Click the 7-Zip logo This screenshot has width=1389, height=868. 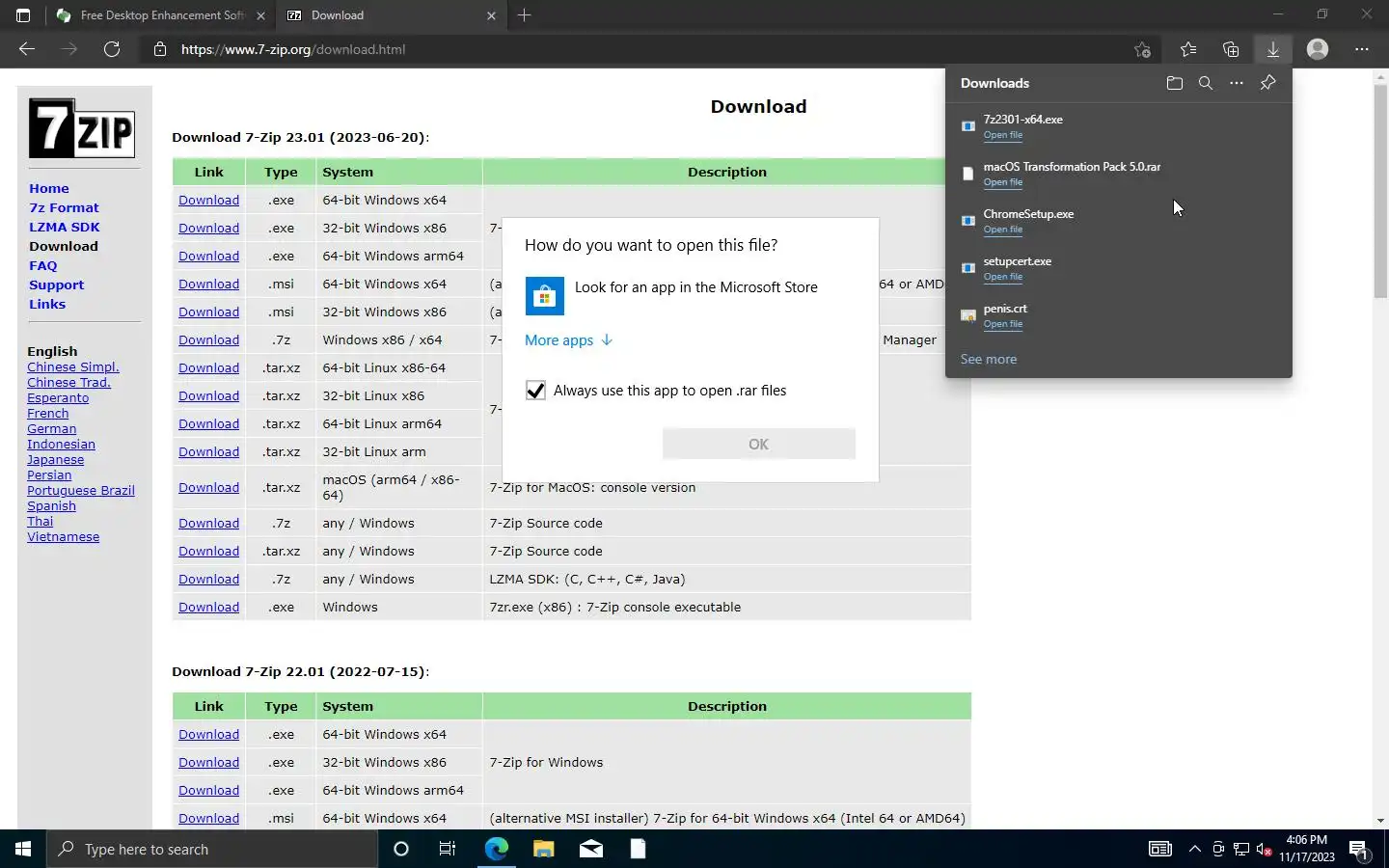tap(82, 128)
